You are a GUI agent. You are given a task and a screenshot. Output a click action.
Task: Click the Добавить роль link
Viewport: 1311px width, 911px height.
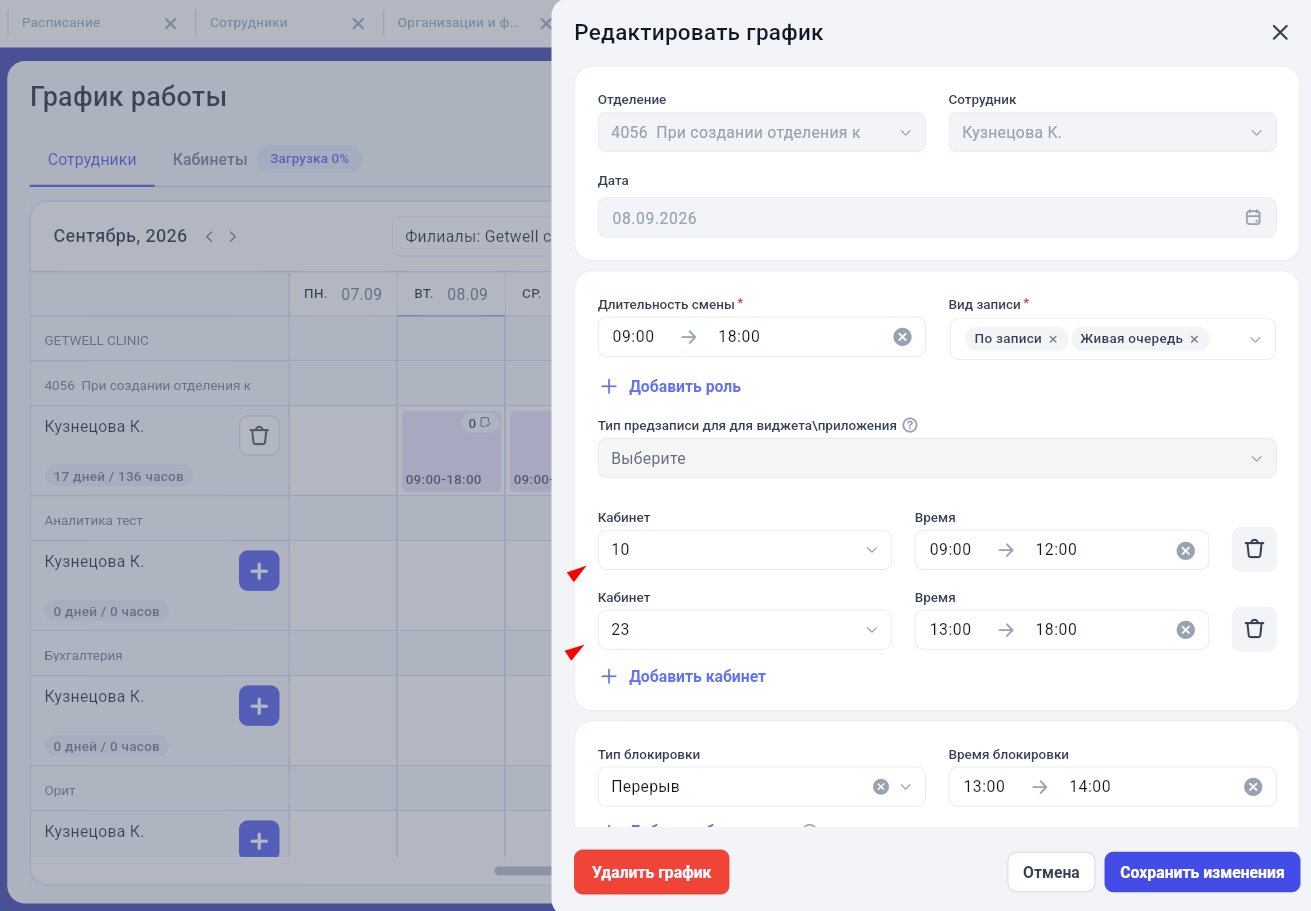[670, 387]
